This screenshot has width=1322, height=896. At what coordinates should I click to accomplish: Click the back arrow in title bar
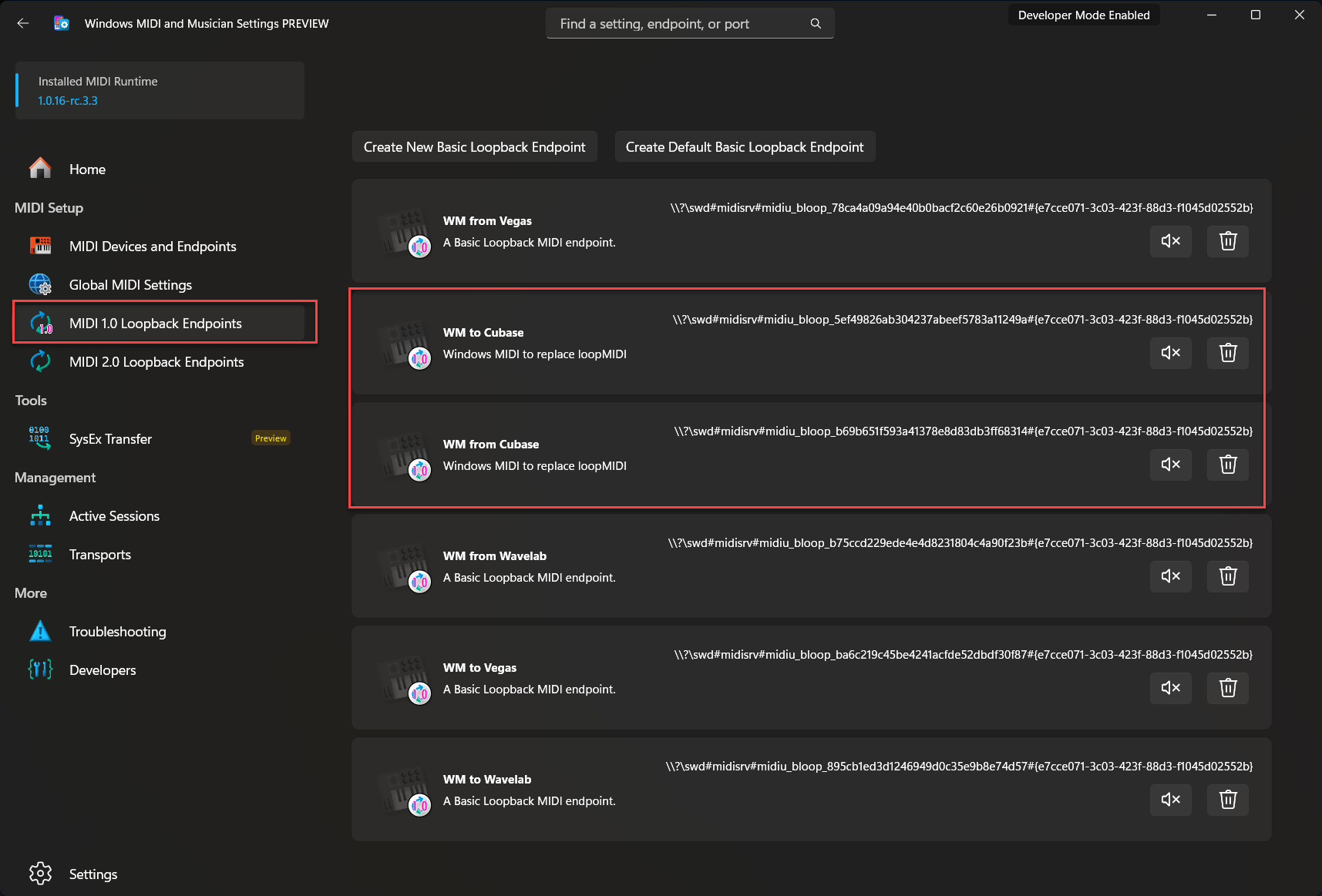click(23, 23)
